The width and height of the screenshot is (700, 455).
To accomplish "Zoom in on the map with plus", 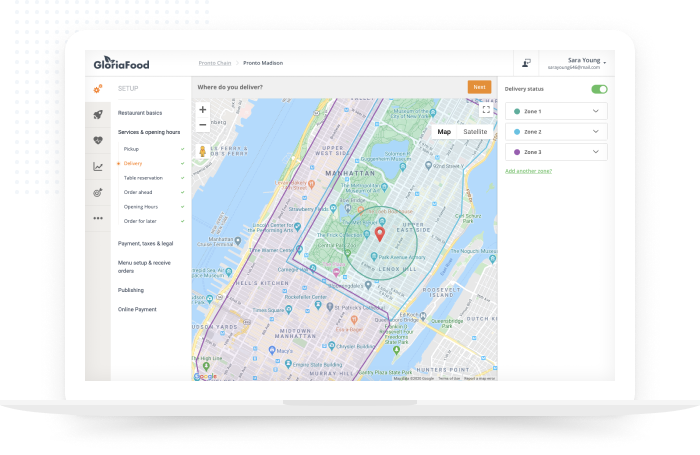I will click(x=203, y=109).
